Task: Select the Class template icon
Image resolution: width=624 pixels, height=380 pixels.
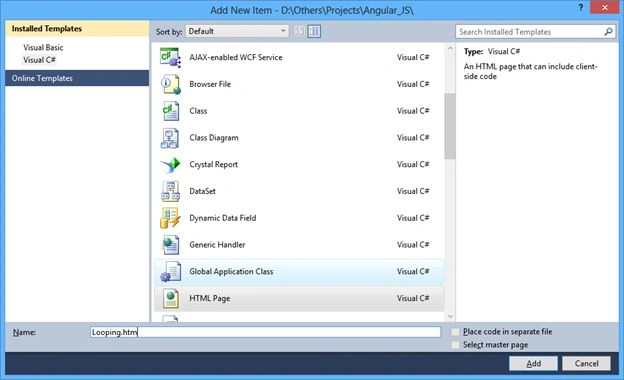Action: pos(170,111)
